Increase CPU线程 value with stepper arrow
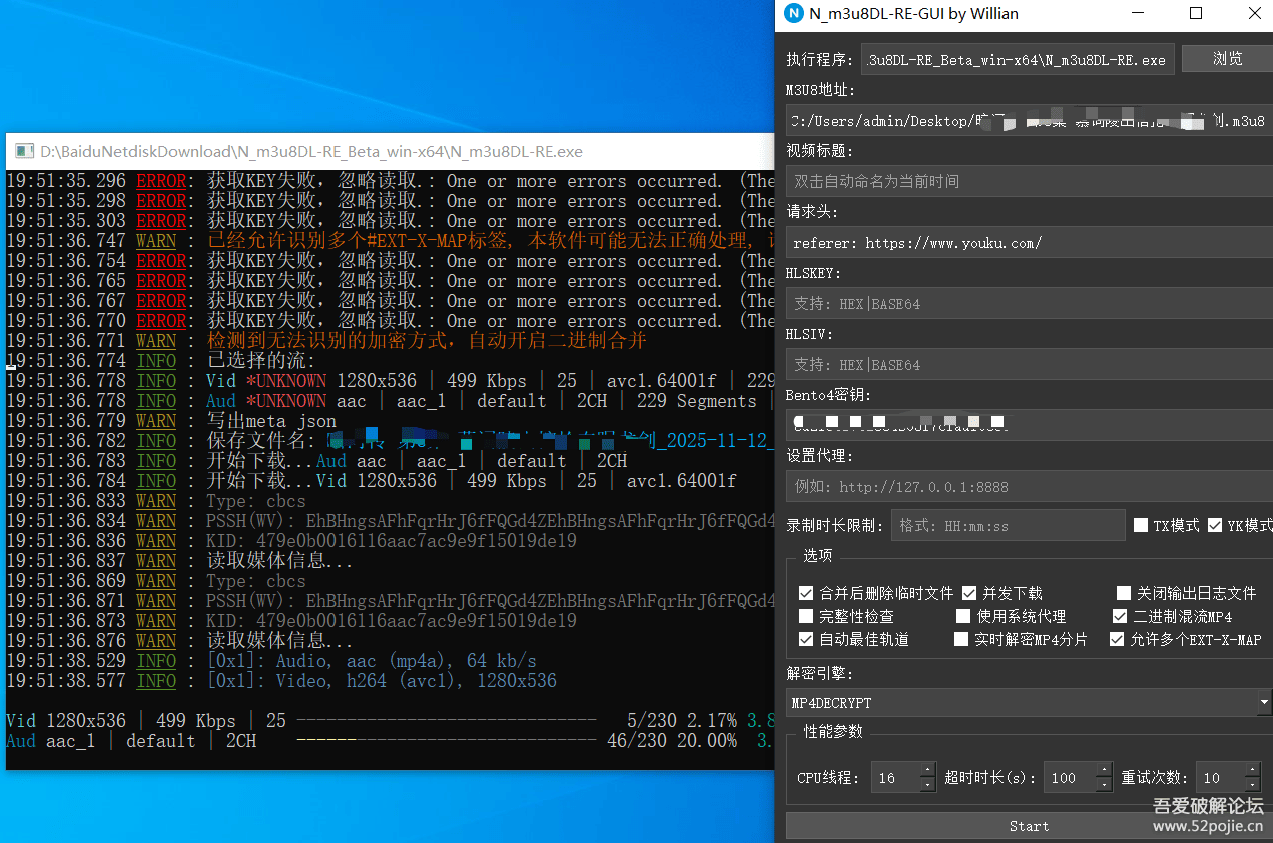Viewport: 1273px width, 843px height. click(926, 771)
